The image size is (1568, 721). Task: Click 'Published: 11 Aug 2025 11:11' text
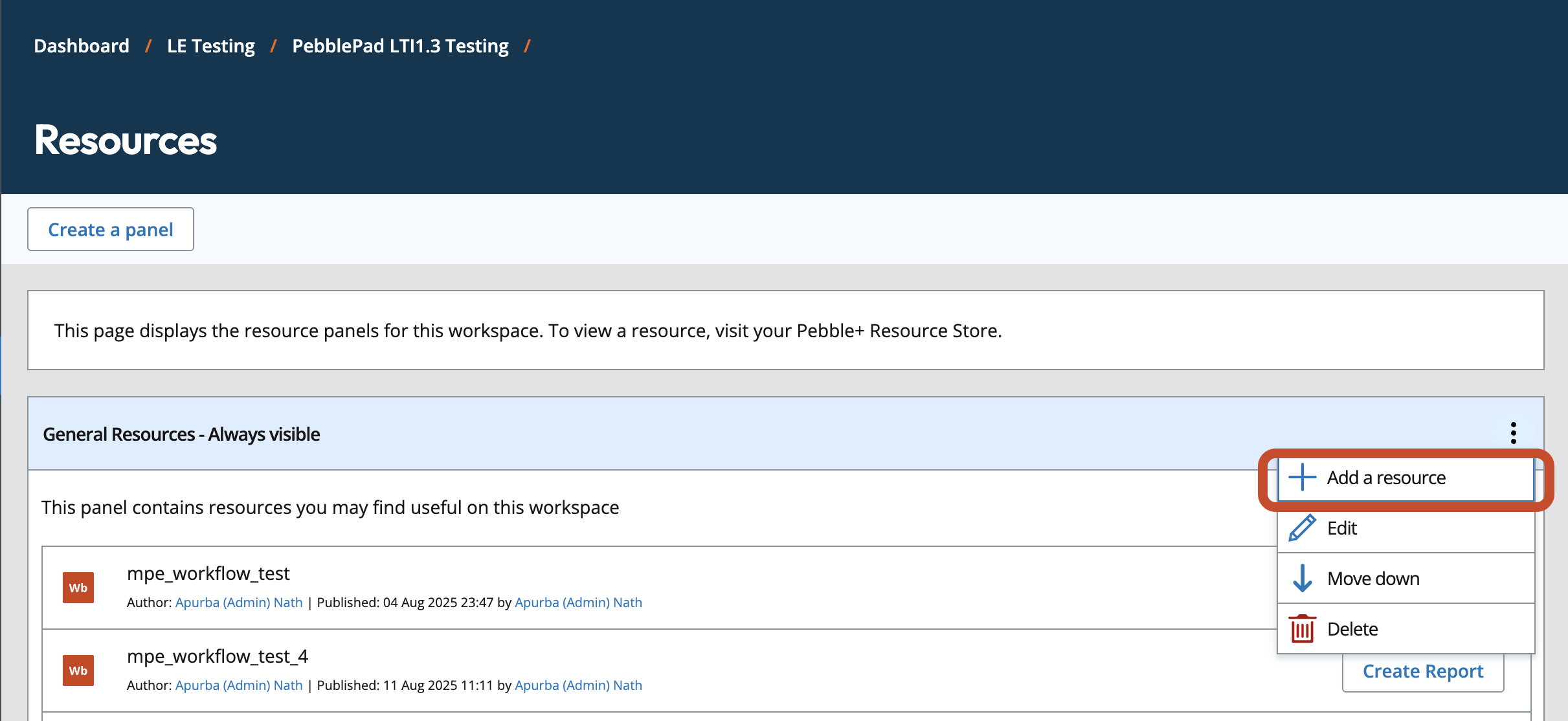point(405,685)
